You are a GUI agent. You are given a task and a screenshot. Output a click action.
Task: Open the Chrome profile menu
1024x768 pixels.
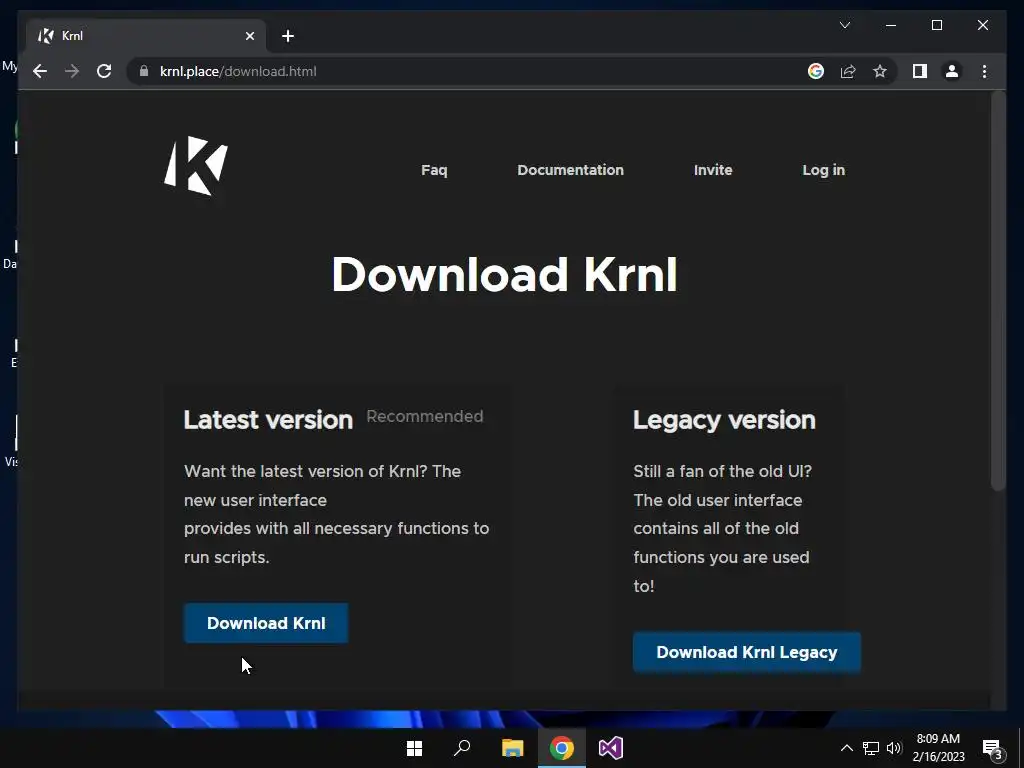click(x=952, y=71)
